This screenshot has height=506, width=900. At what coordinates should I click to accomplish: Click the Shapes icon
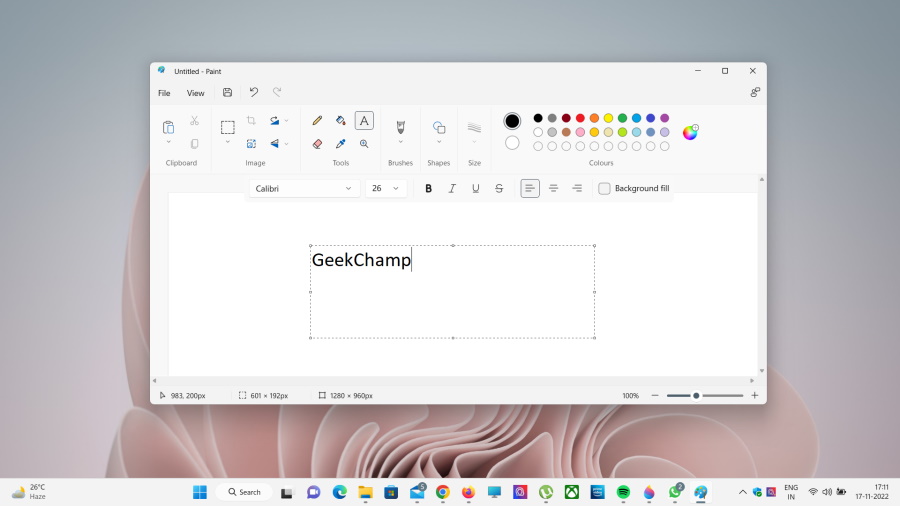pos(439,127)
